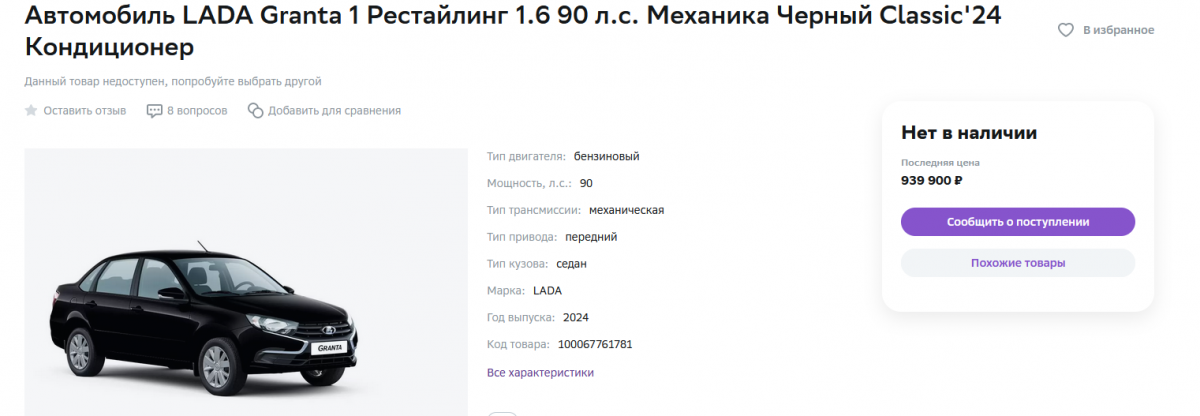
Task: Expand Все характеристики link
Action: (x=540, y=373)
